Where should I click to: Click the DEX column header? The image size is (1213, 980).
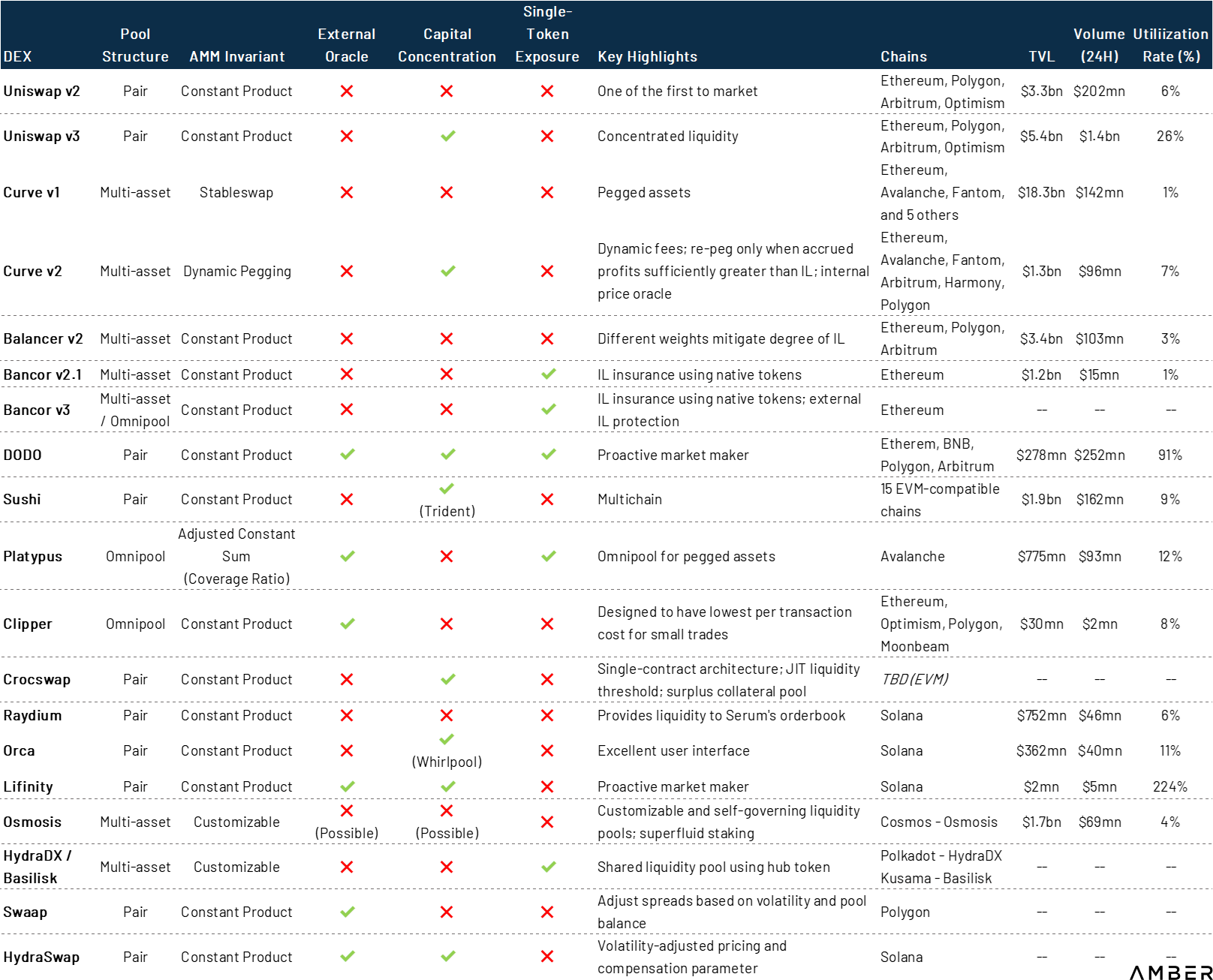tap(17, 56)
